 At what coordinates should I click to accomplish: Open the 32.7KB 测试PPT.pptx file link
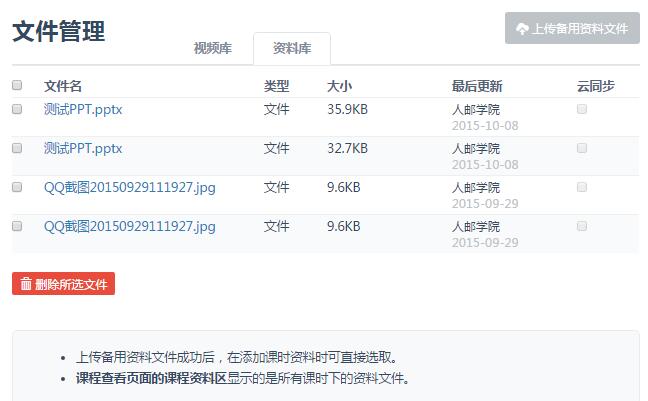83,148
